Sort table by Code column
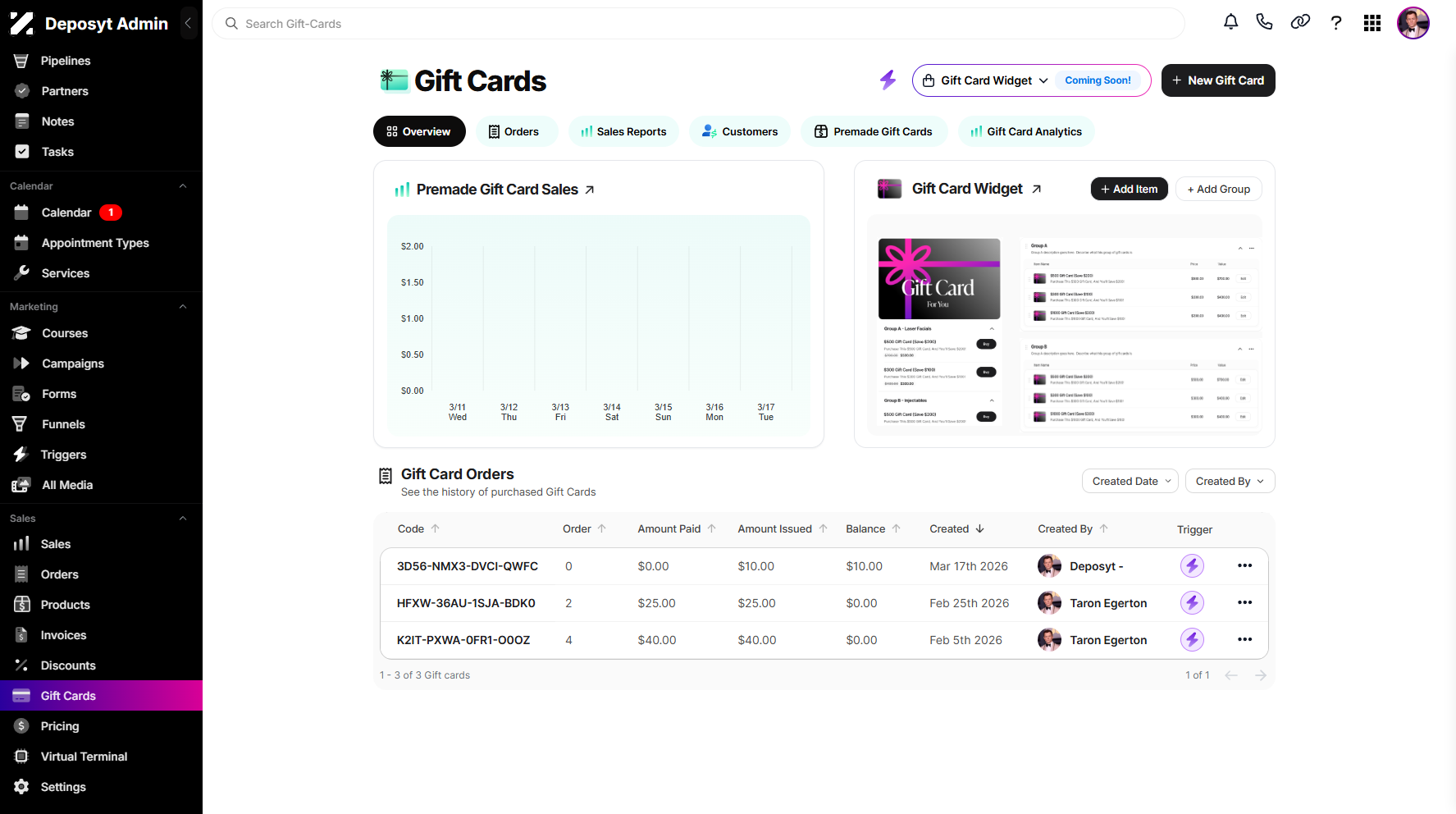The width and height of the screenshot is (1456, 814). point(418,529)
